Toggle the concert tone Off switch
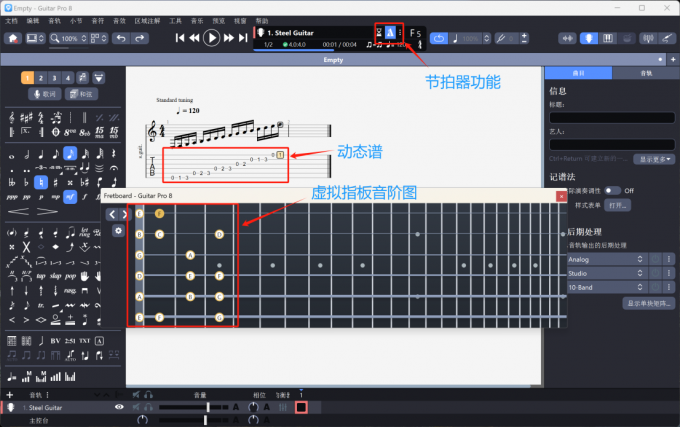This screenshot has height=427, width=680. (x=612, y=191)
